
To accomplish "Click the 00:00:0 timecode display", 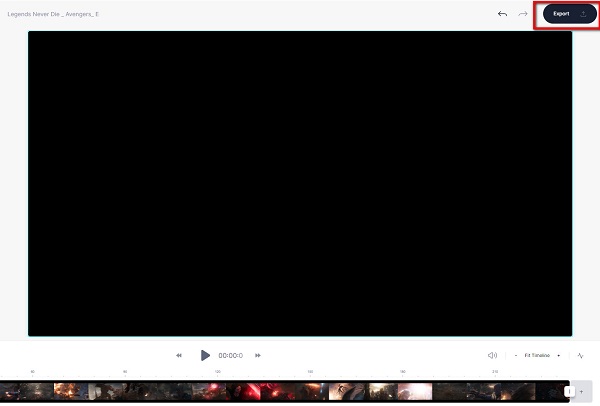I will (x=230, y=355).
